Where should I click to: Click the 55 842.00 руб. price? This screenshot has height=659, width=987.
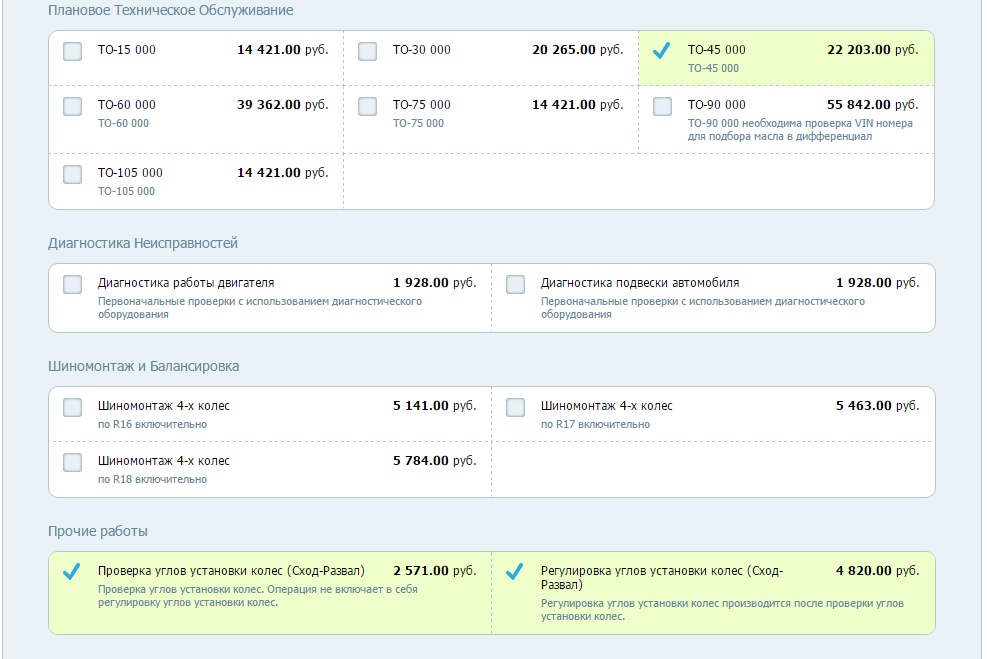(872, 104)
